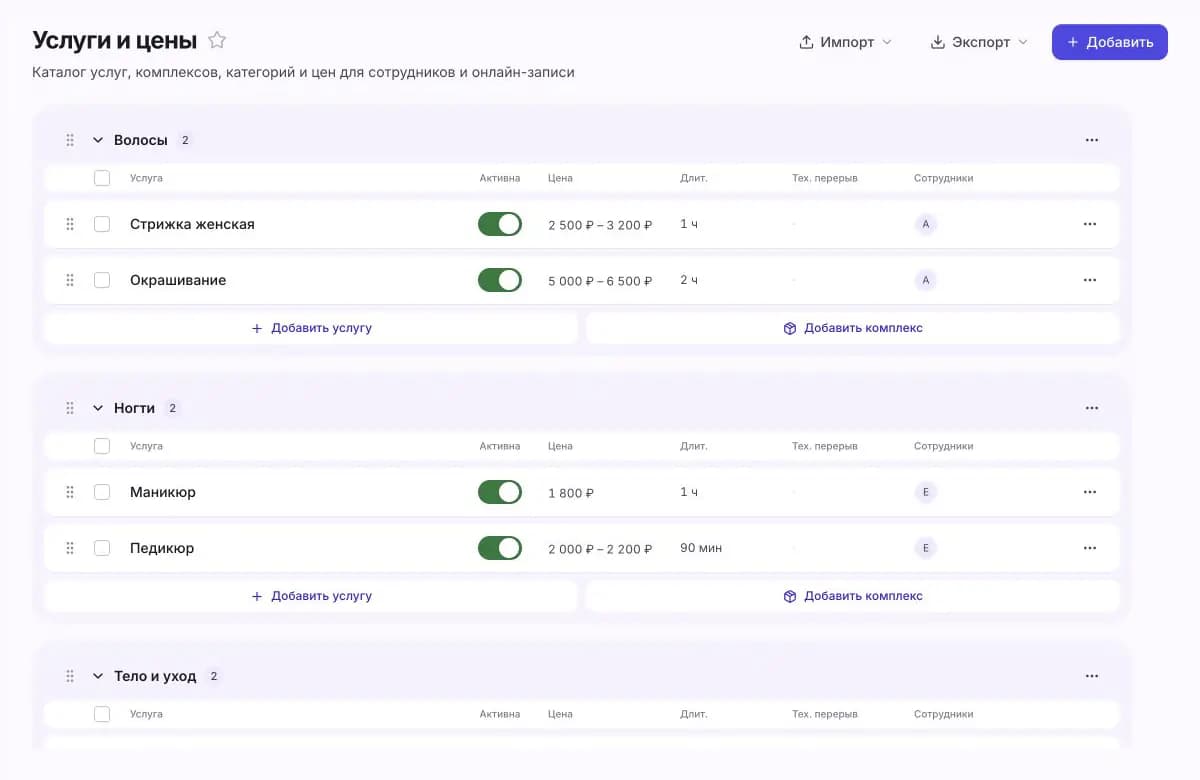Open three-dot menu for Педикюр row

(1090, 548)
